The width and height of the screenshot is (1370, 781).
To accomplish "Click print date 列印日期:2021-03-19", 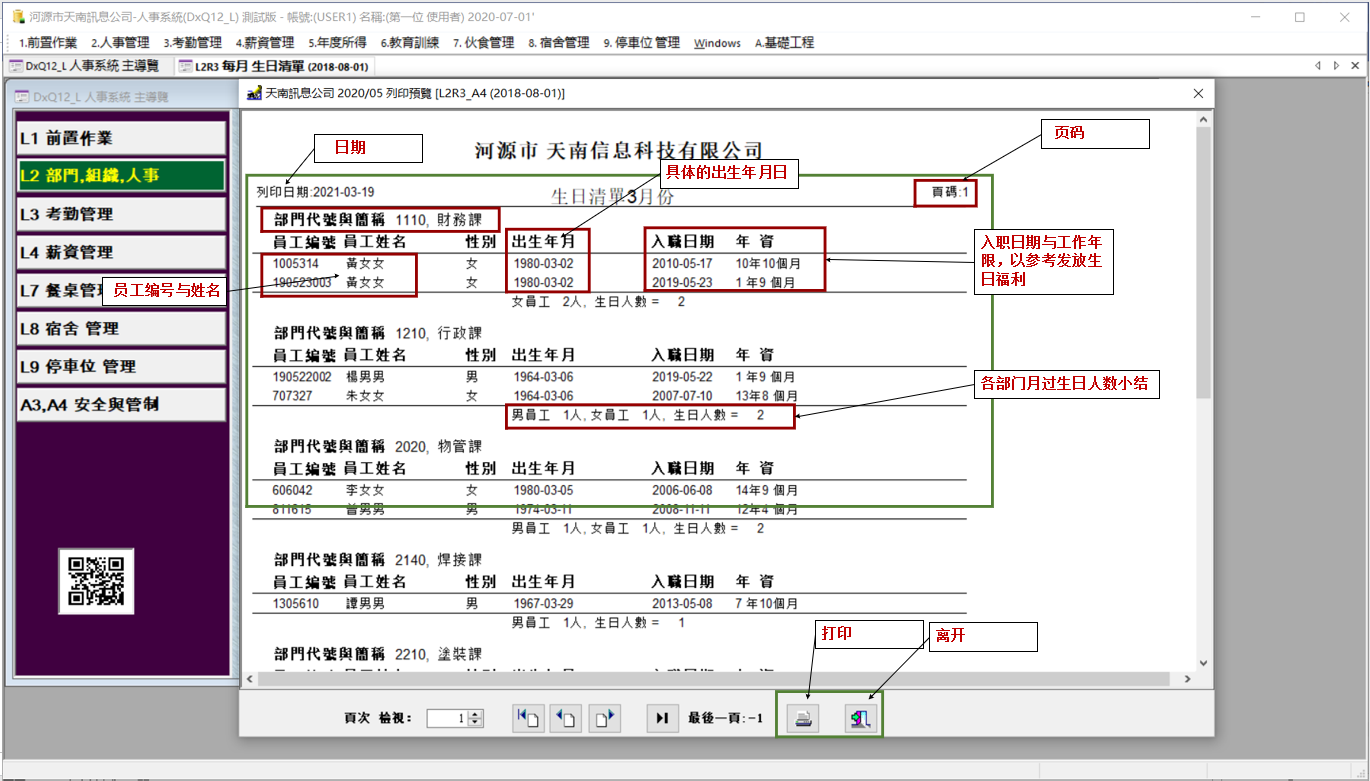I will pos(316,192).
